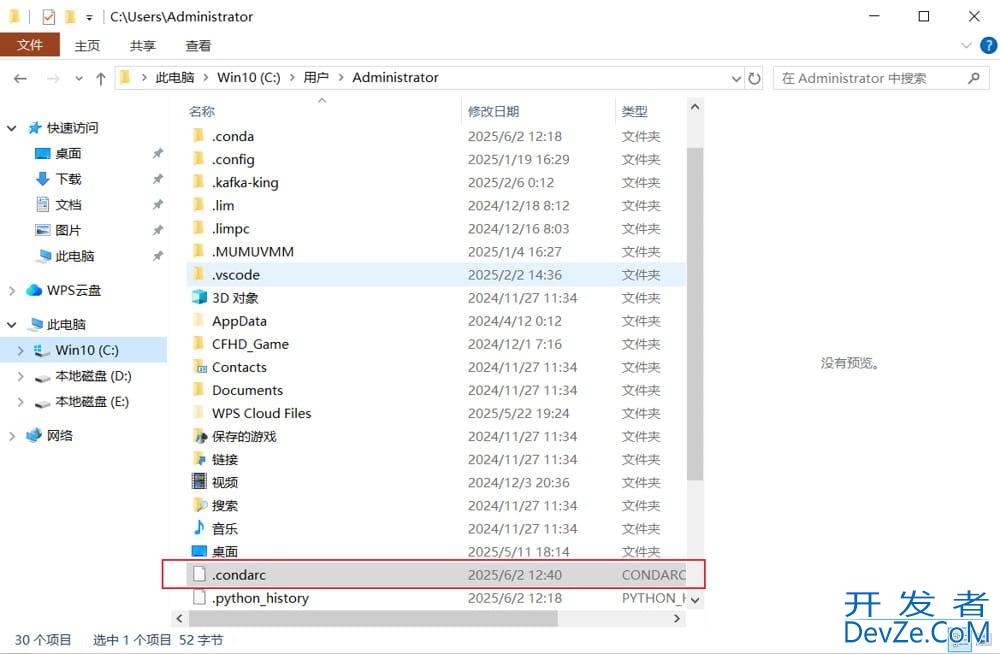Open the address bar history dropdown
The image size is (1000, 654).
pyautogui.click(x=736, y=78)
